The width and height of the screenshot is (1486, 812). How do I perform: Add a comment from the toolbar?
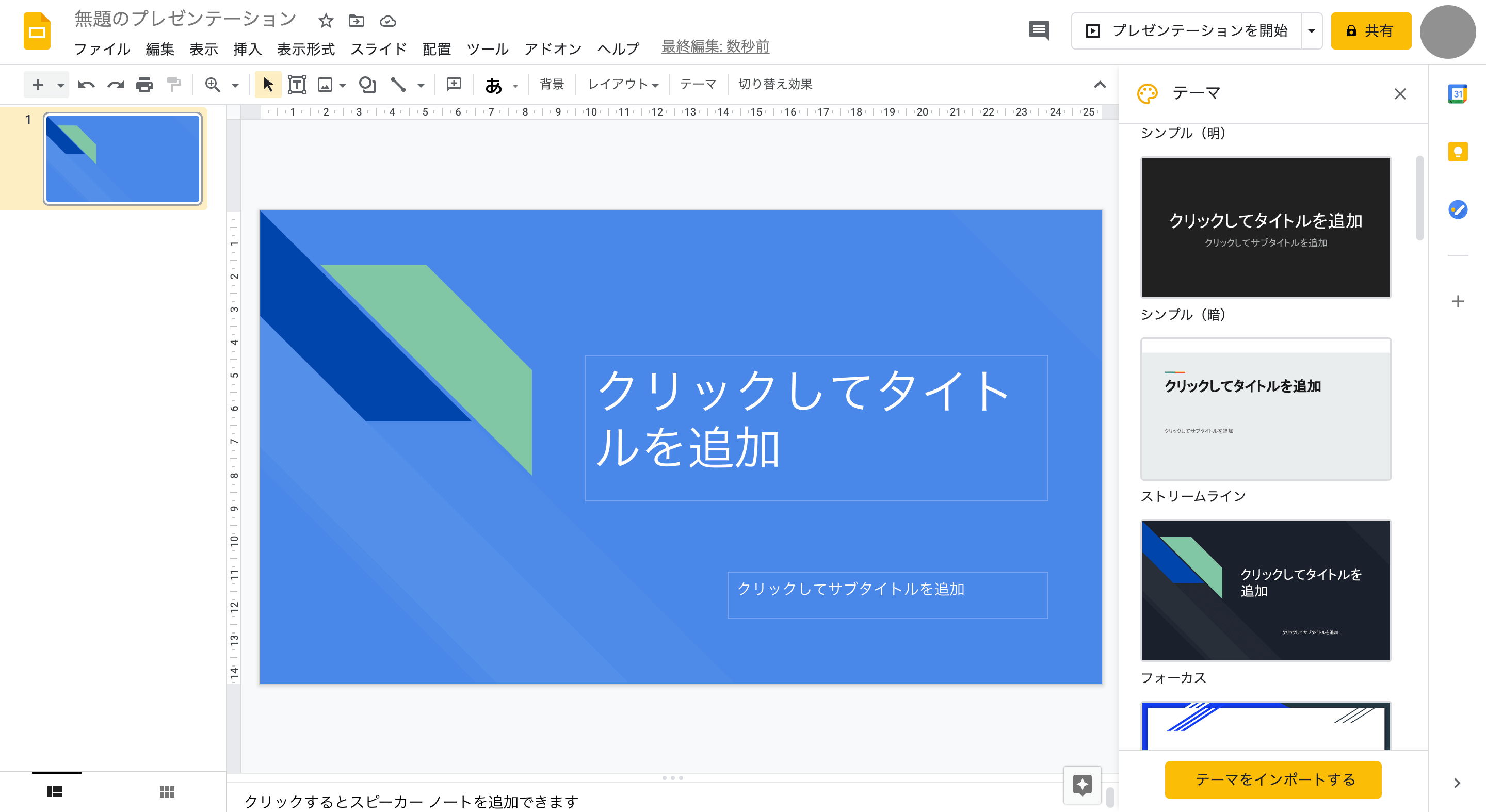(x=454, y=85)
